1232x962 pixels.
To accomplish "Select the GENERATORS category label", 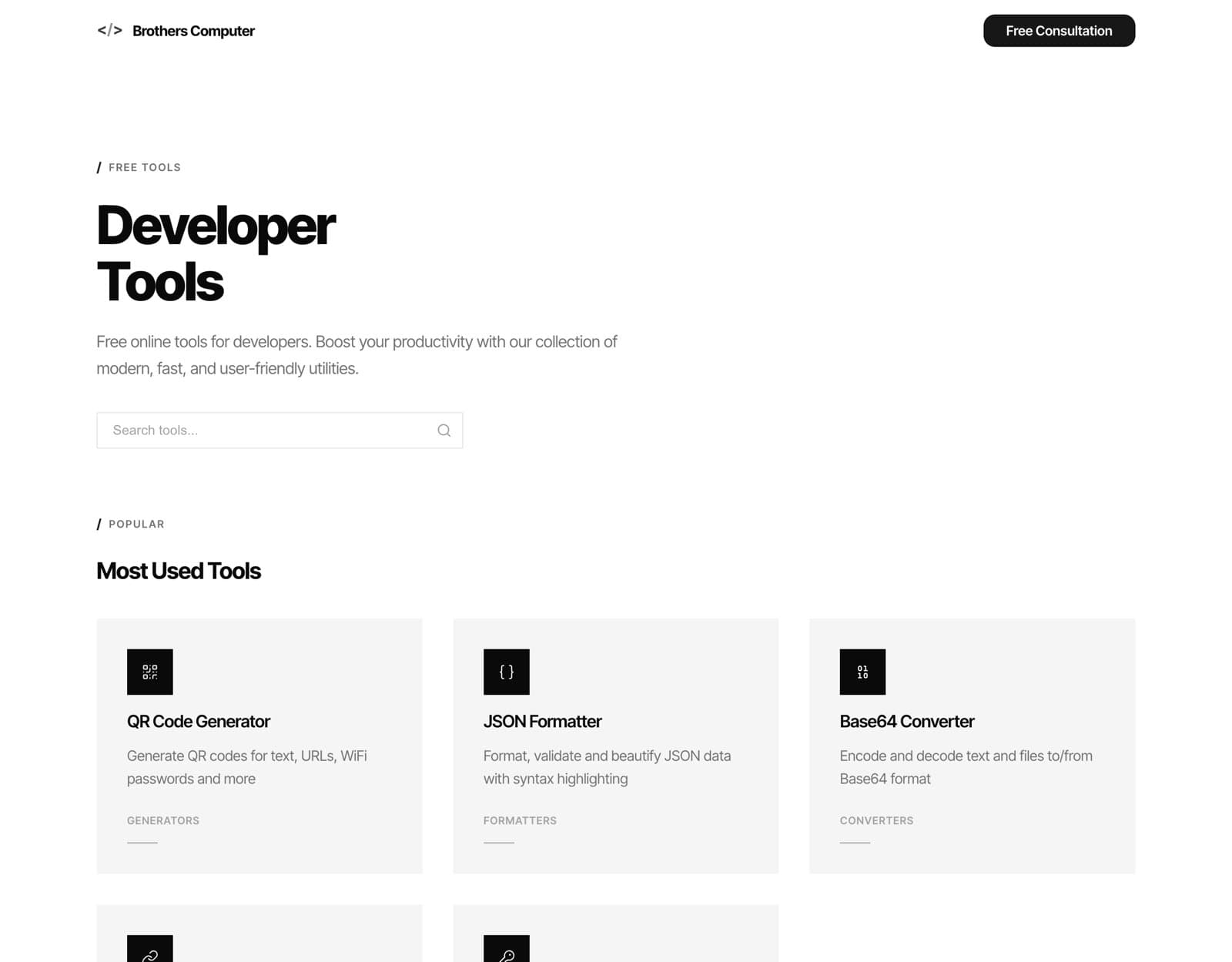I will point(163,821).
